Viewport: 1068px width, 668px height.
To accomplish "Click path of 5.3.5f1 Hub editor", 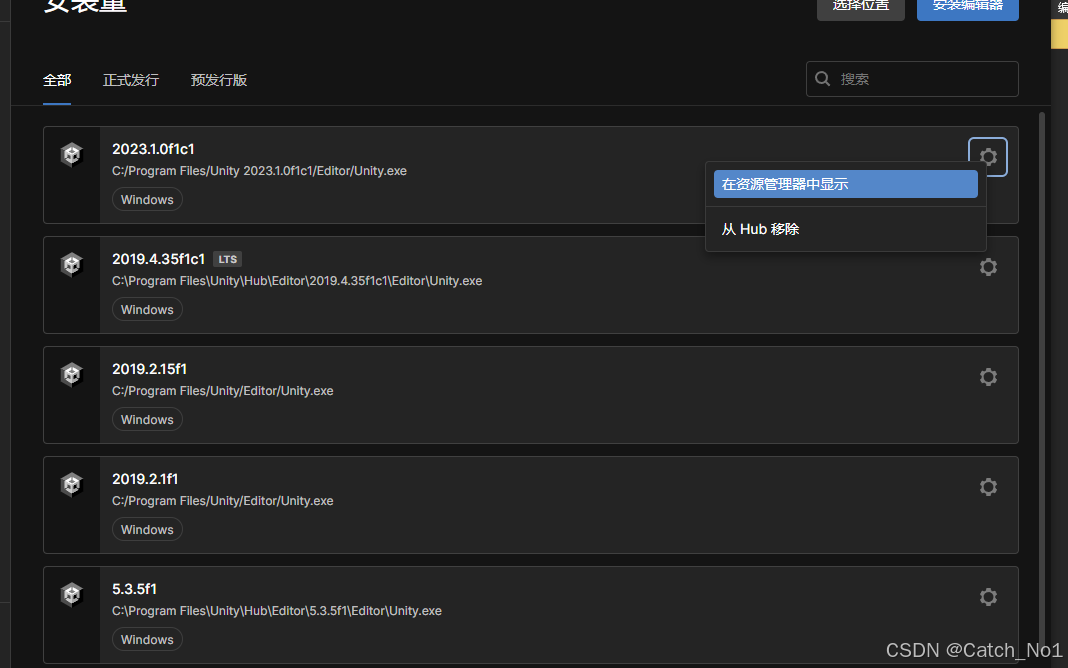I will [x=277, y=611].
